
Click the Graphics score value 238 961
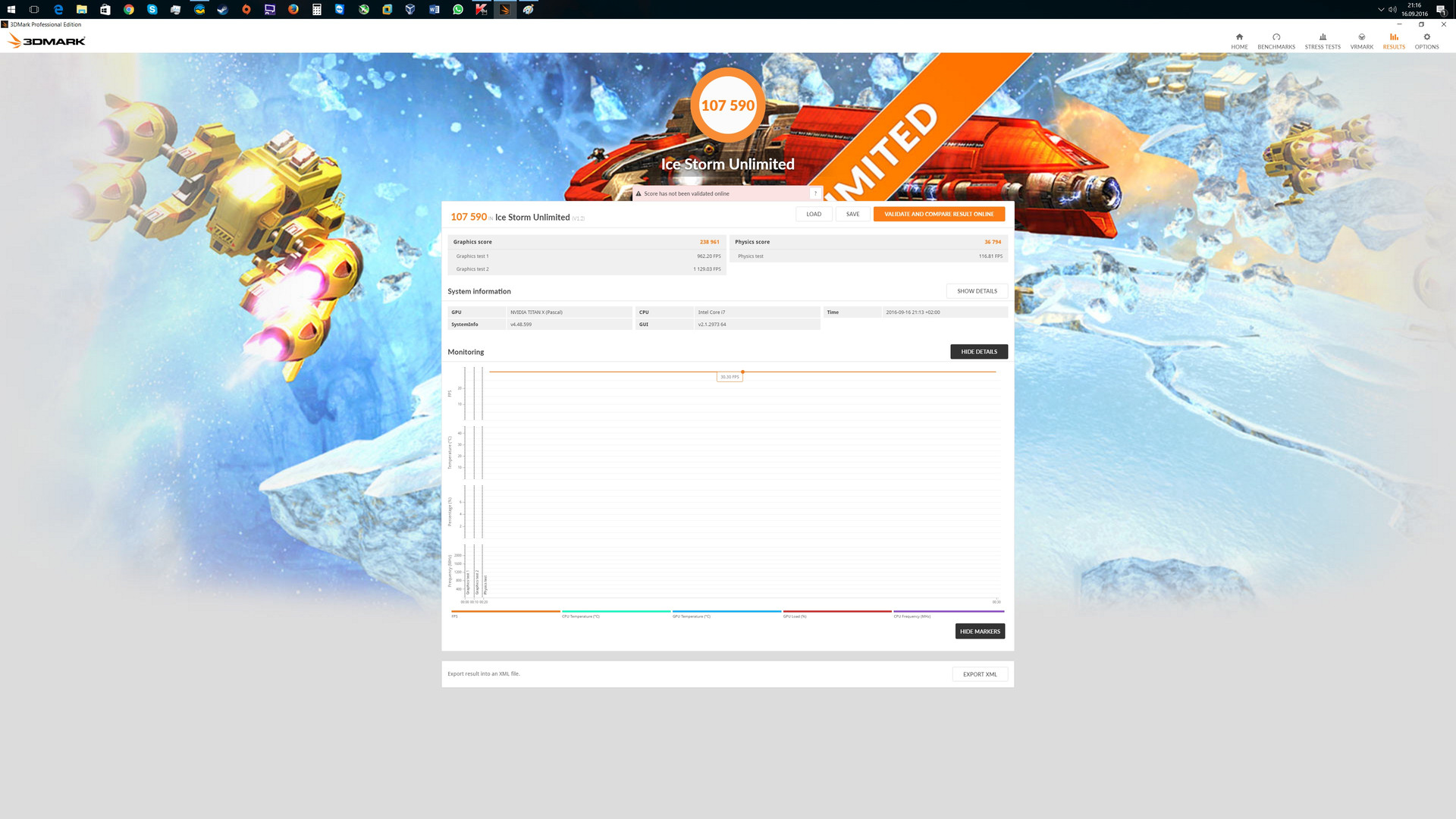pyautogui.click(x=709, y=242)
